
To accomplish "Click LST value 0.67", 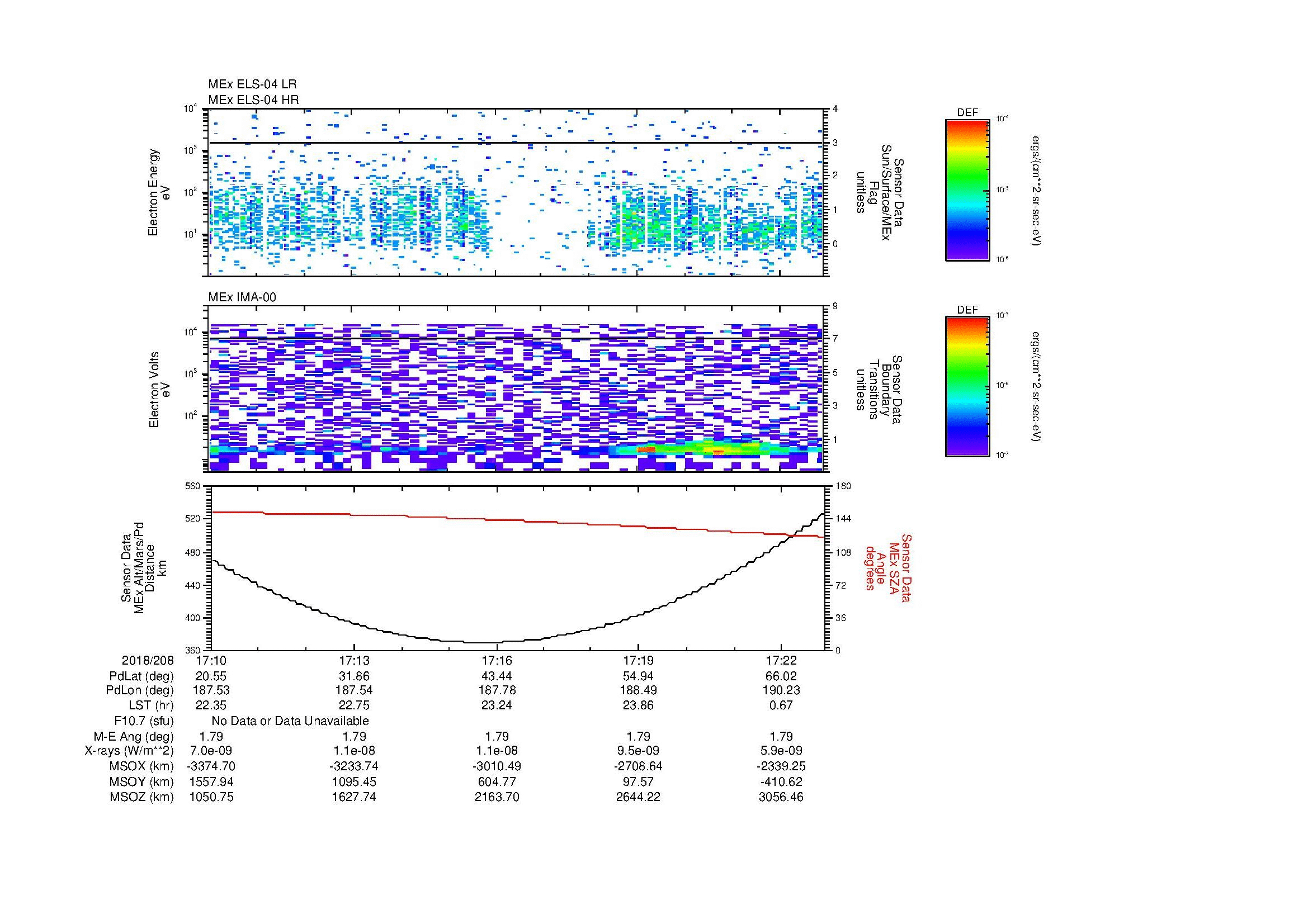I will [781, 705].
